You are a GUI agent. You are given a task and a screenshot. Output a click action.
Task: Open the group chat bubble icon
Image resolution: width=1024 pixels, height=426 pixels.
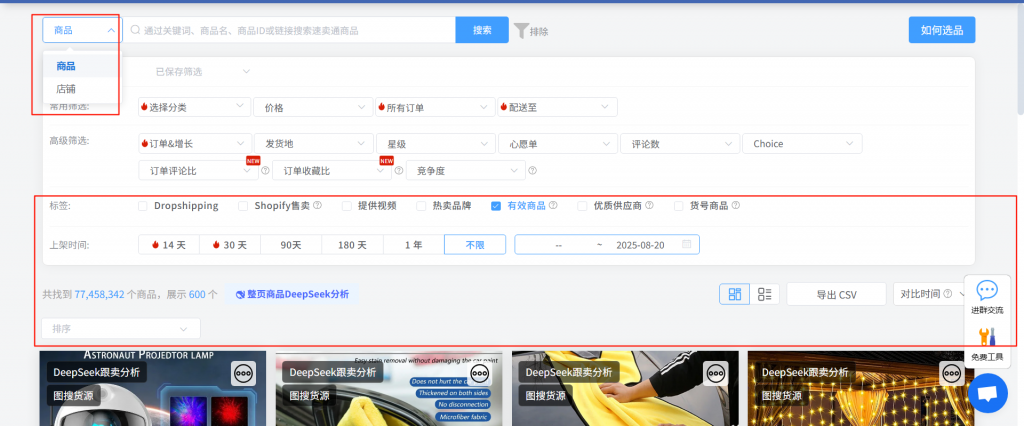(x=987, y=290)
